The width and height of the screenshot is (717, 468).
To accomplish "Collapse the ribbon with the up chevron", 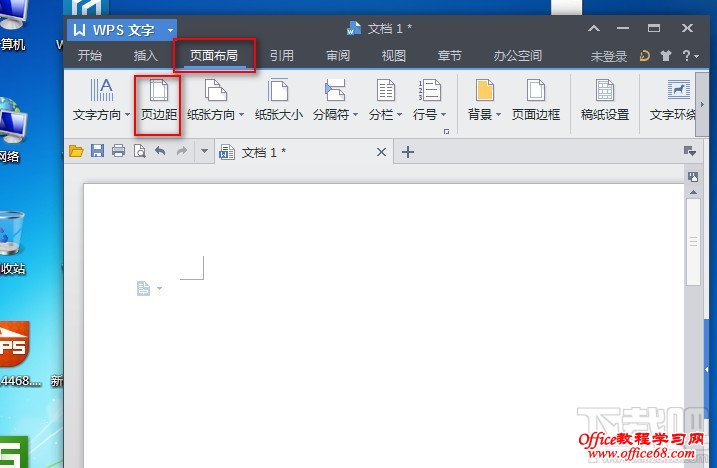I will pos(594,28).
